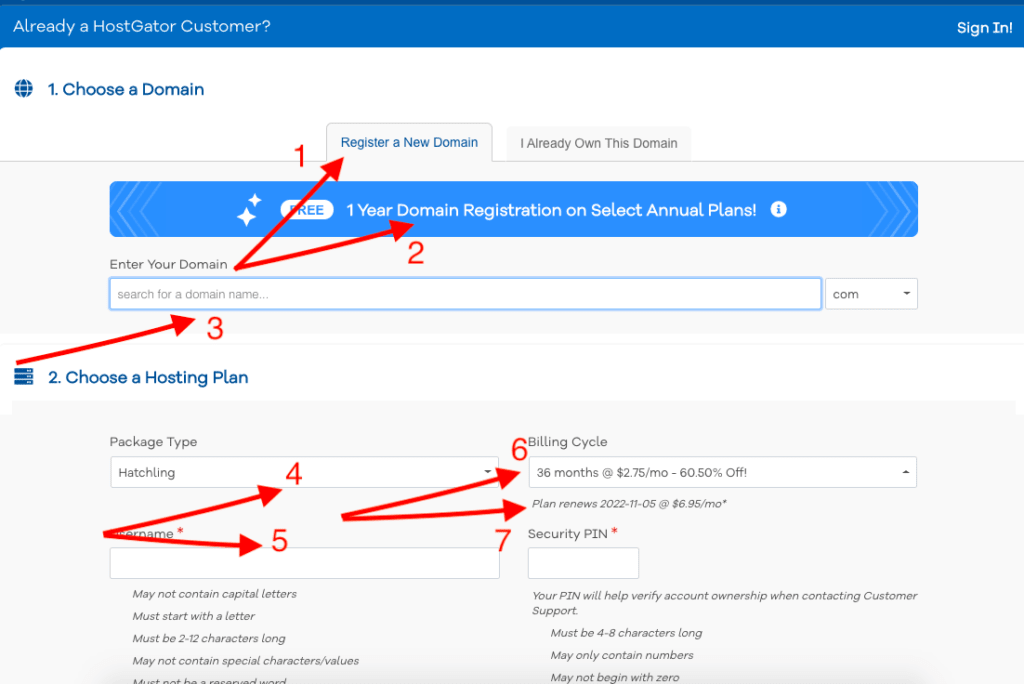Click into the Username input box
Screen dimensions: 1024x684
pyautogui.click(x=304, y=563)
